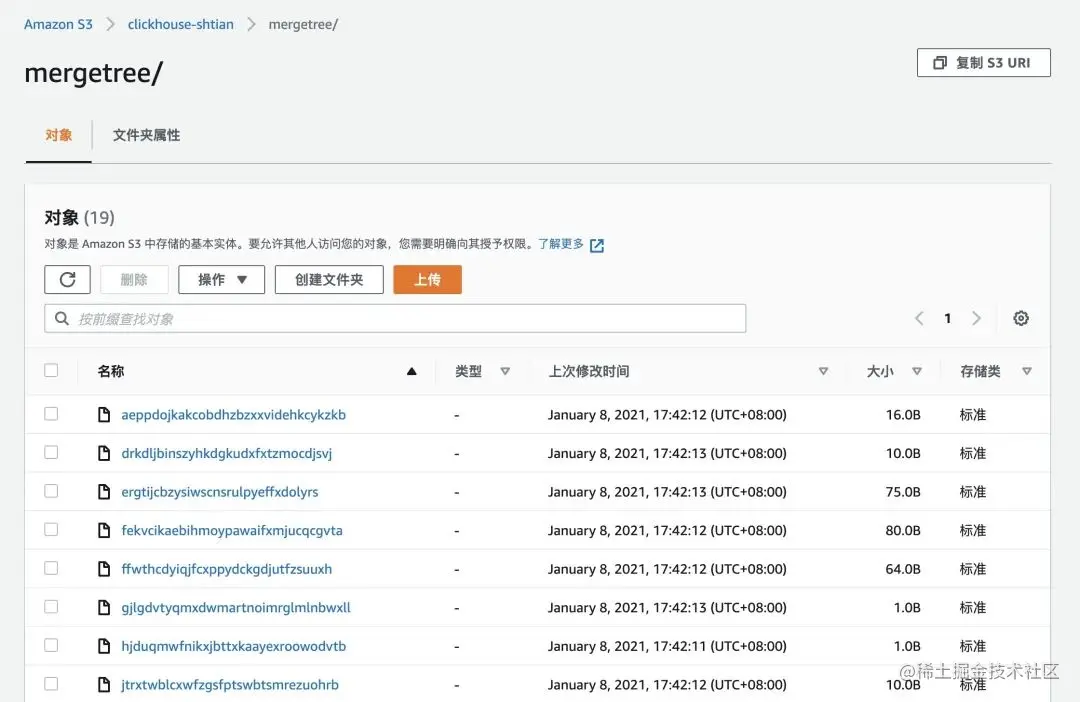Switch to the 文件夹属性 tab
The image size is (1080, 702).
[x=146, y=135]
